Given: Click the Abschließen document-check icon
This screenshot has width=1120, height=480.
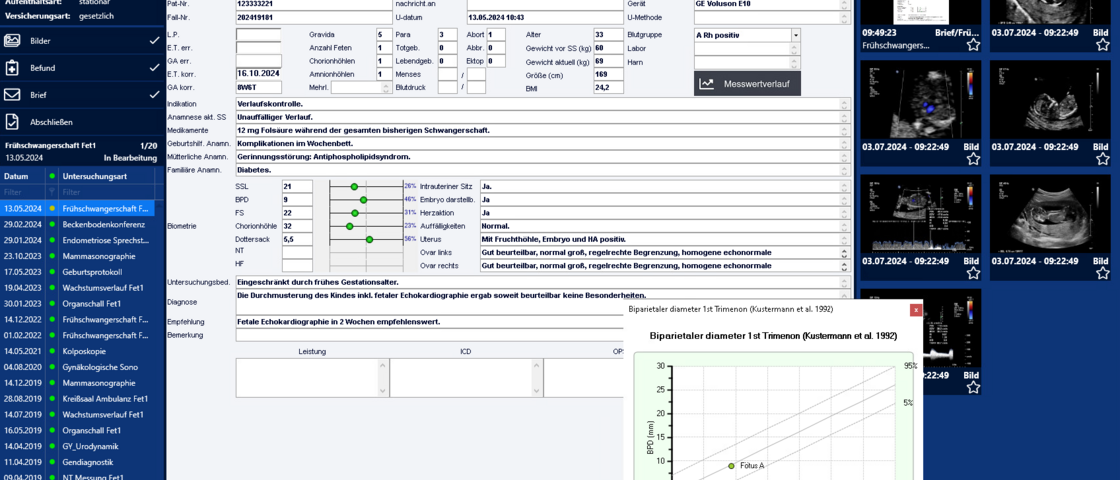Looking at the screenshot, I should click(x=11, y=122).
